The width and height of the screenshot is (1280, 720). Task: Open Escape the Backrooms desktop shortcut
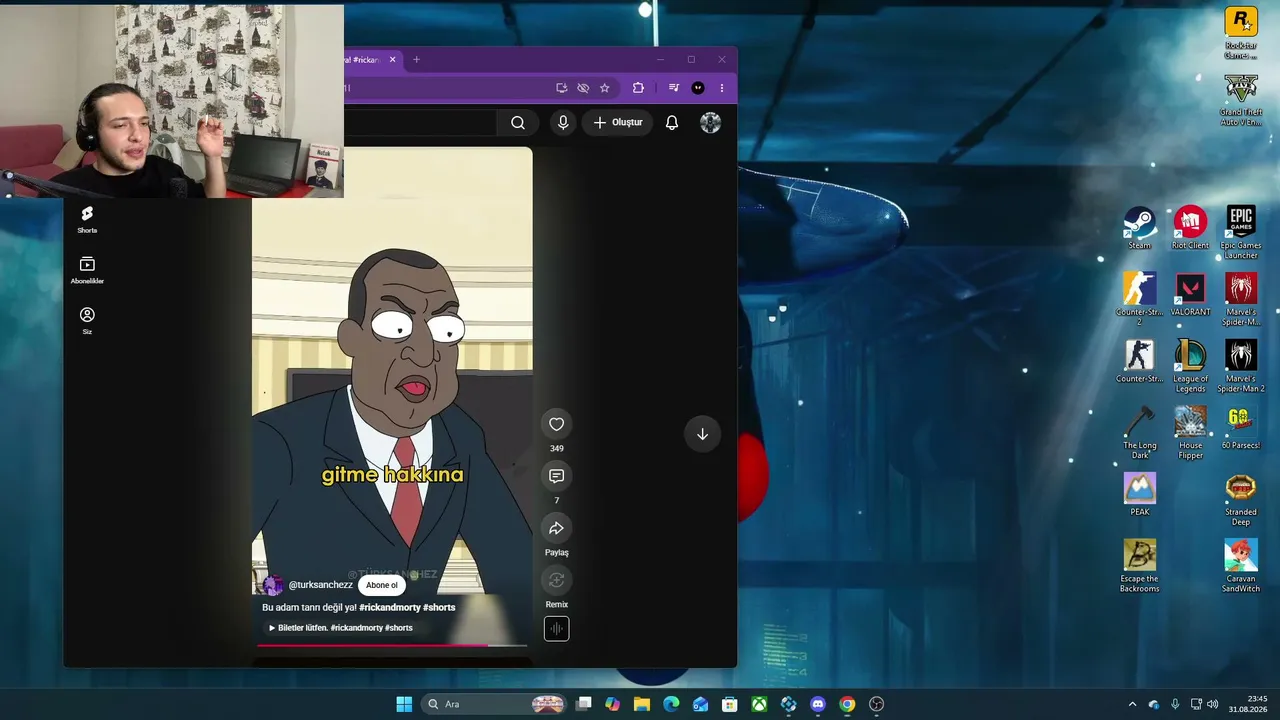tap(1139, 566)
